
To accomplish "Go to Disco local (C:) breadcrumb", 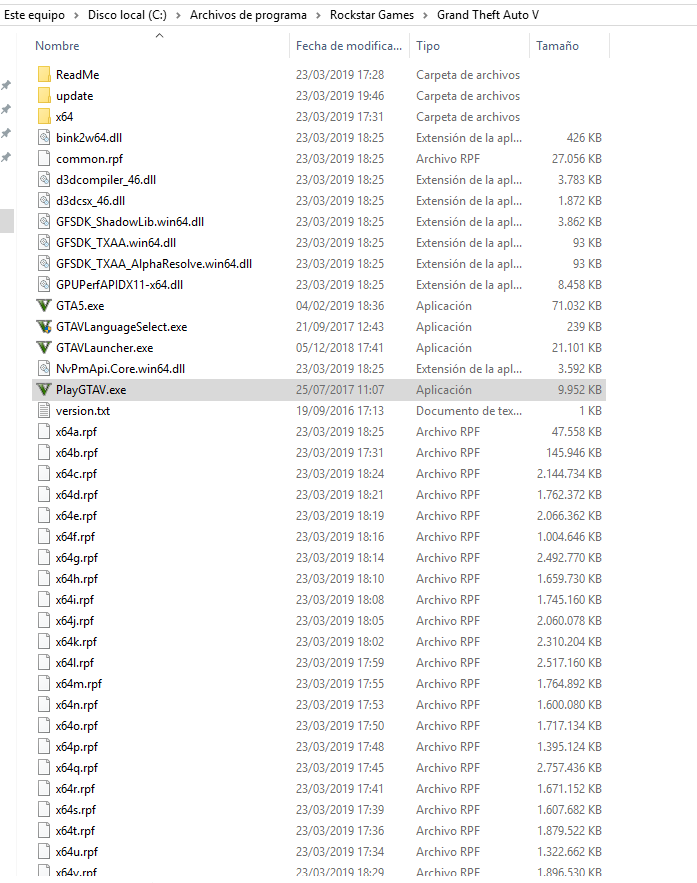I will (127, 15).
